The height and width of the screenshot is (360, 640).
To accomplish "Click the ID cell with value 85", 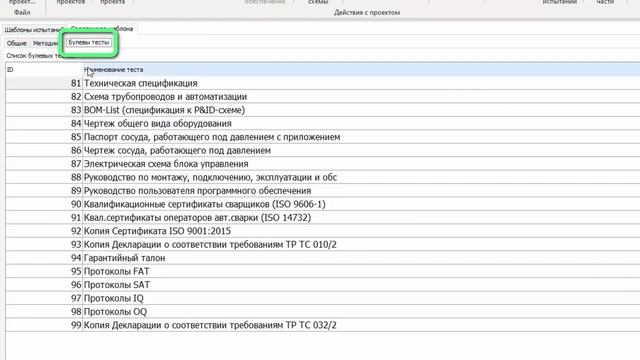I will click(x=44, y=137).
